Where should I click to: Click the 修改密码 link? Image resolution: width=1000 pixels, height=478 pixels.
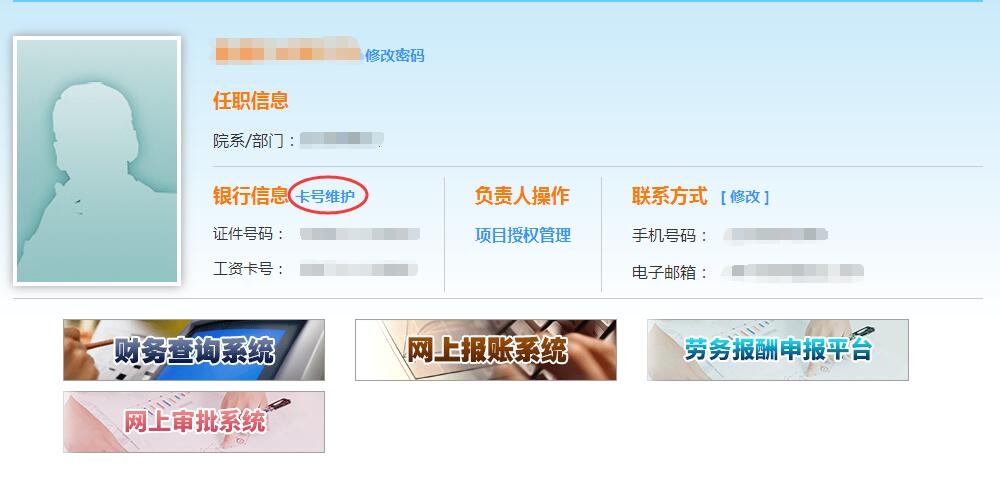point(394,55)
